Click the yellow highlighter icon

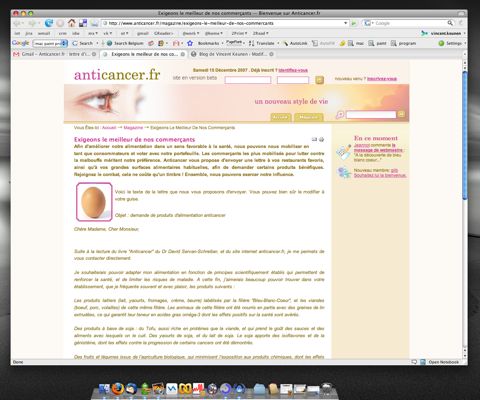(342, 43)
